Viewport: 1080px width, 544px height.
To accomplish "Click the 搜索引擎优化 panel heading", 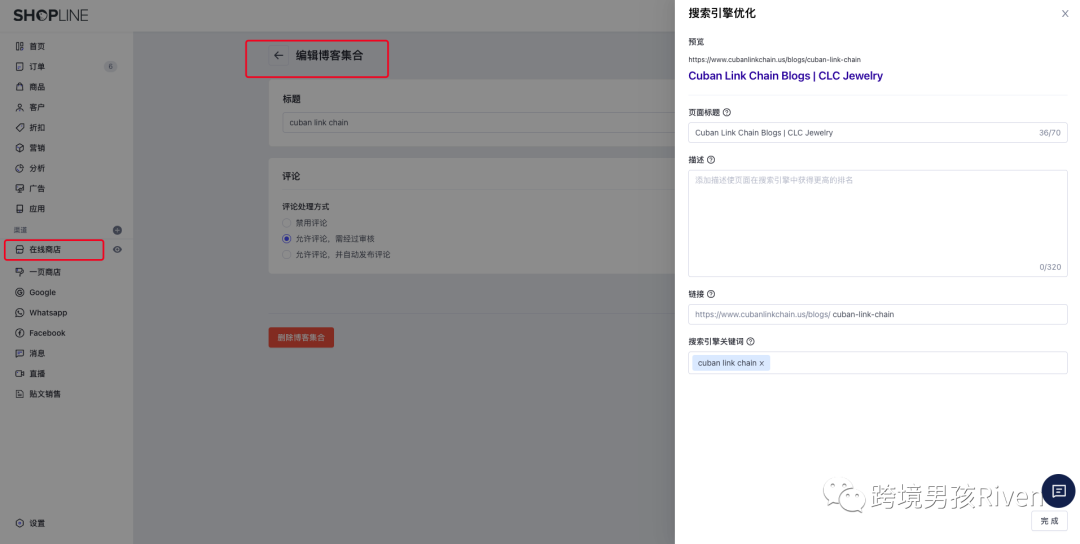I will (722, 13).
